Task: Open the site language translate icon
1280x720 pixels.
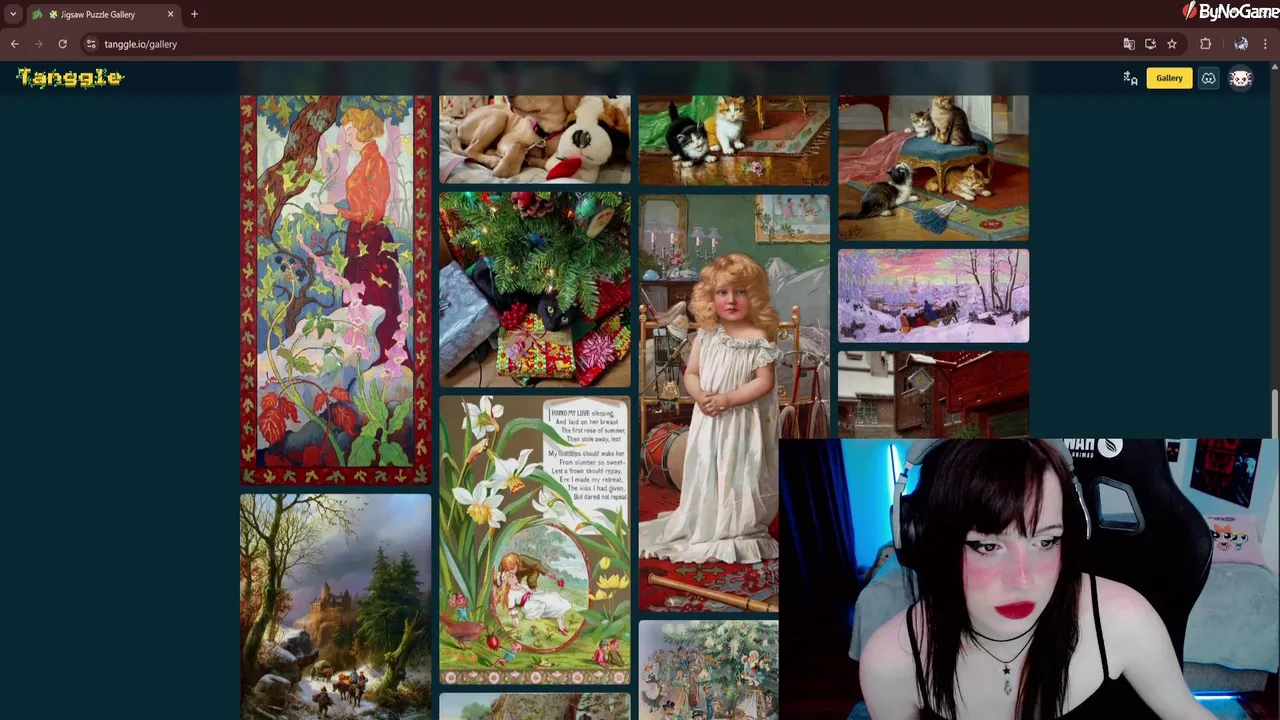Action: pyautogui.click(x=1130, y=78)
